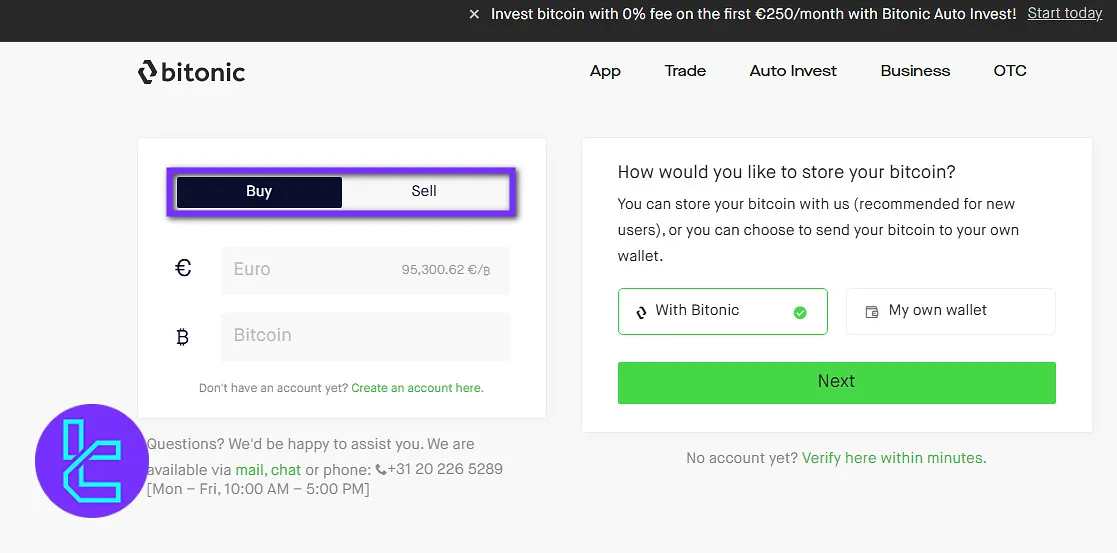
Task: Open the App menu item
Action: [605, 71]
